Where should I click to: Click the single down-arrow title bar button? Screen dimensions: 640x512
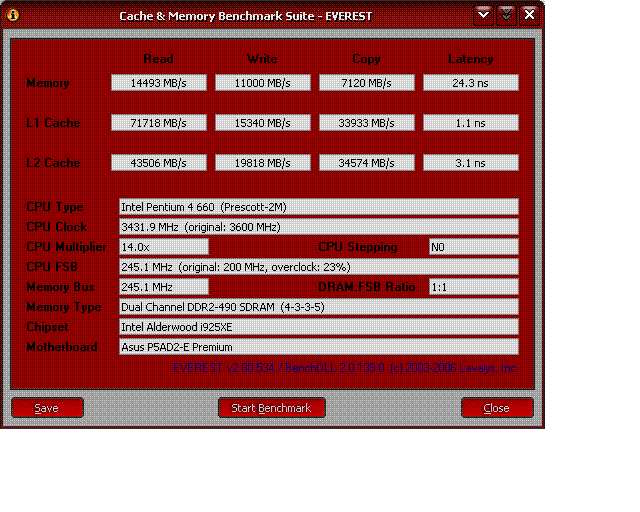(484, 16)
